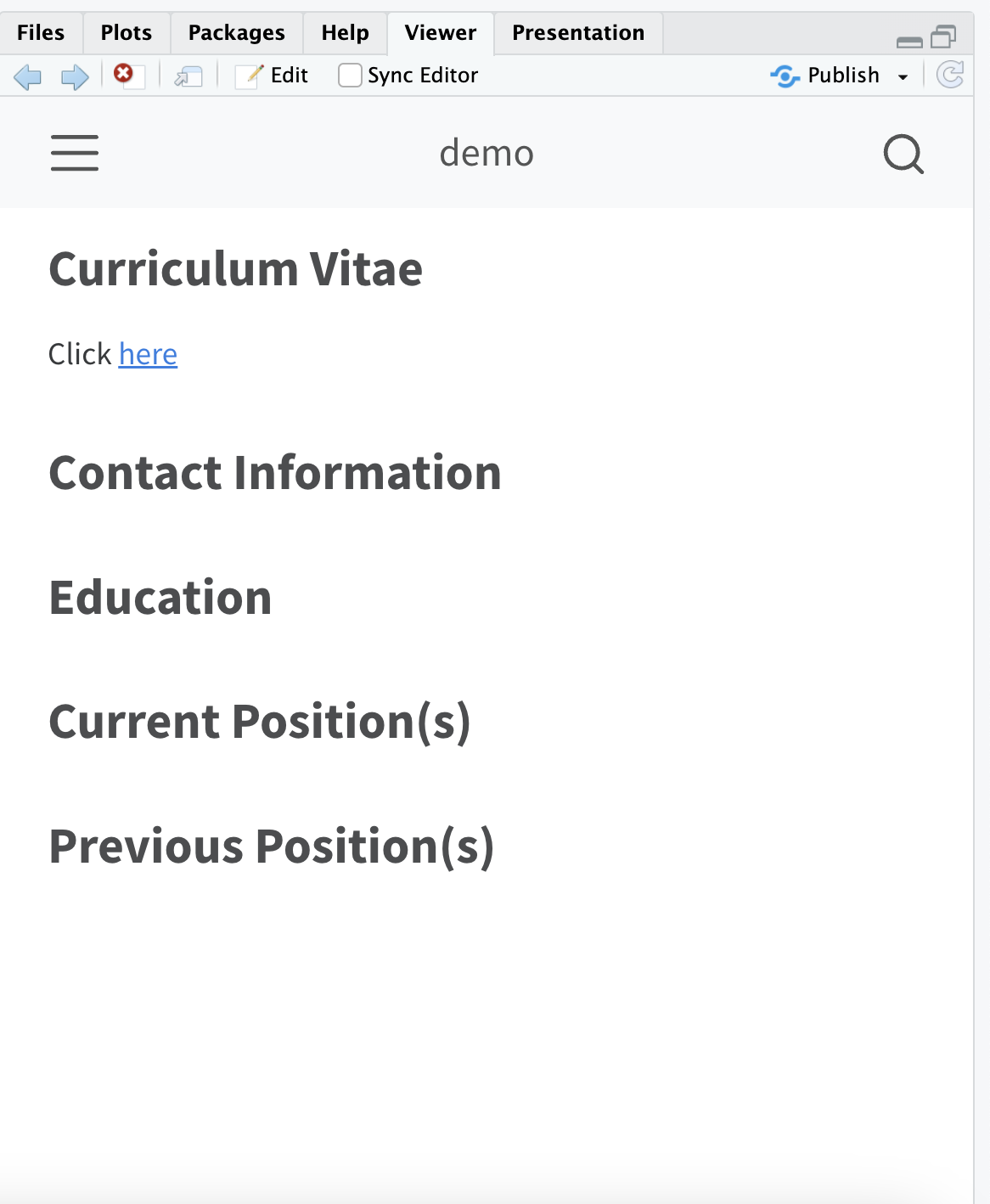The height and width of the screenshot is (1204, 990).
Task: Follow the "here" CV link
Action: click(x=148, y=354)
